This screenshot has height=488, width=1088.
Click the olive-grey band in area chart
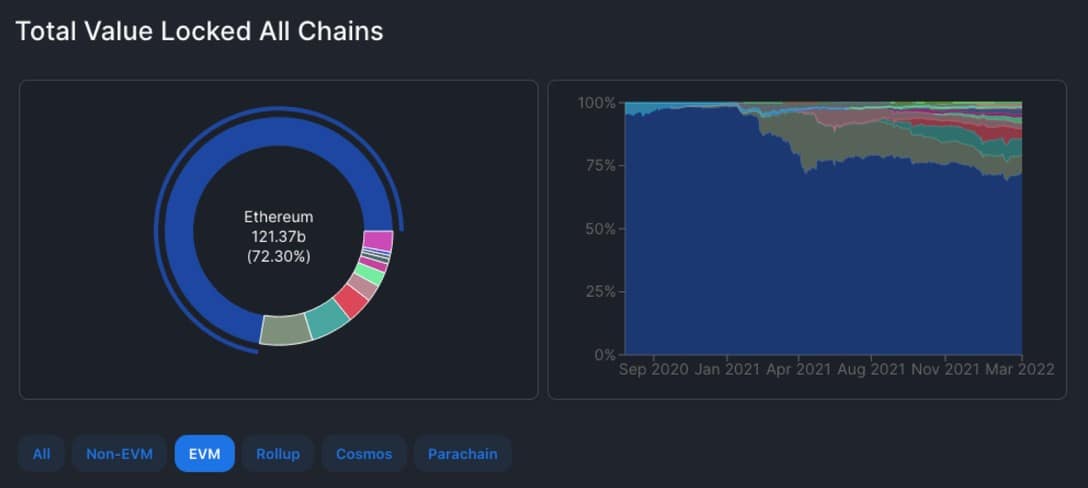click(840, 142)
